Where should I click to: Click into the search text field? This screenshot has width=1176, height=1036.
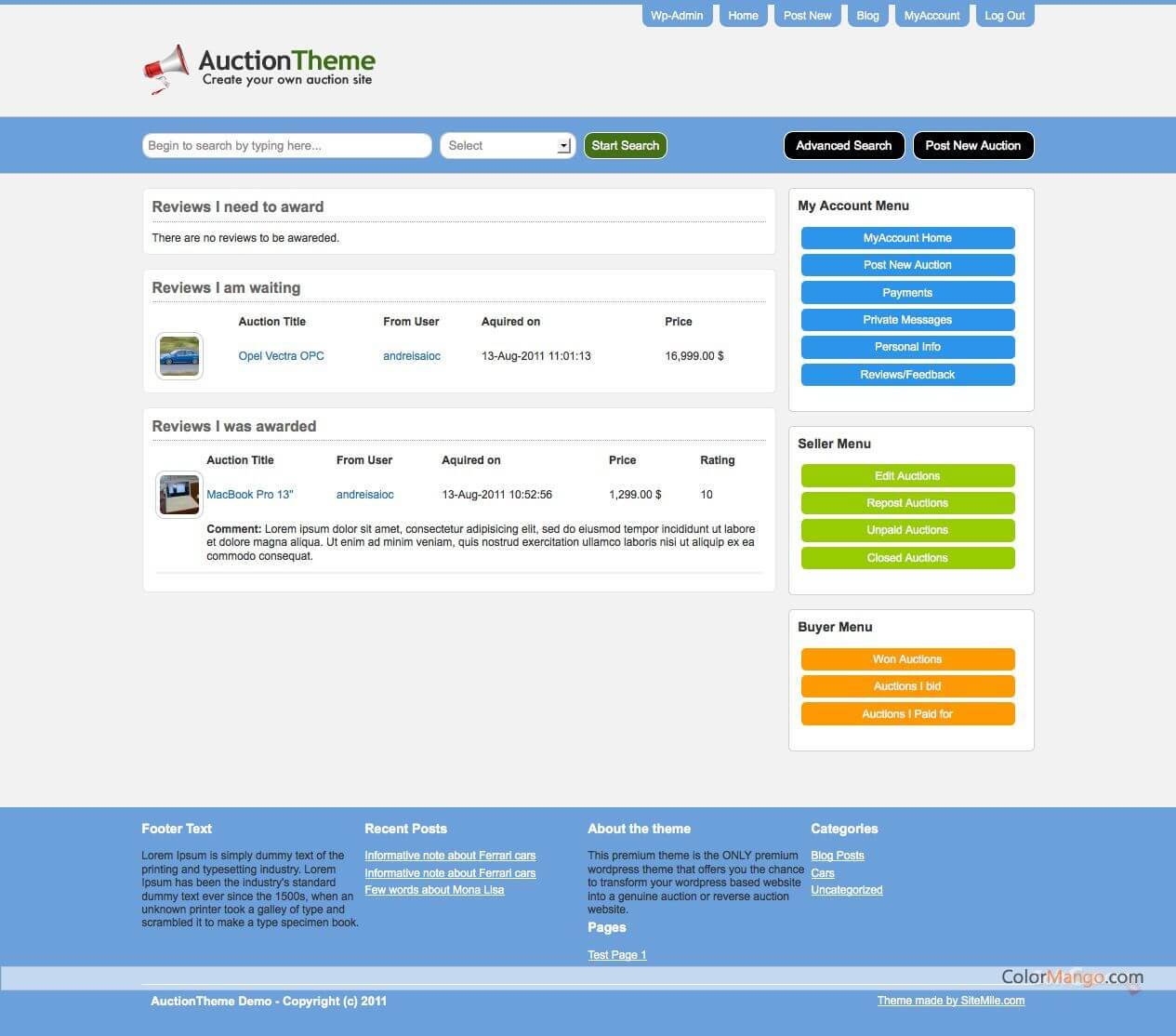point(286,146)
